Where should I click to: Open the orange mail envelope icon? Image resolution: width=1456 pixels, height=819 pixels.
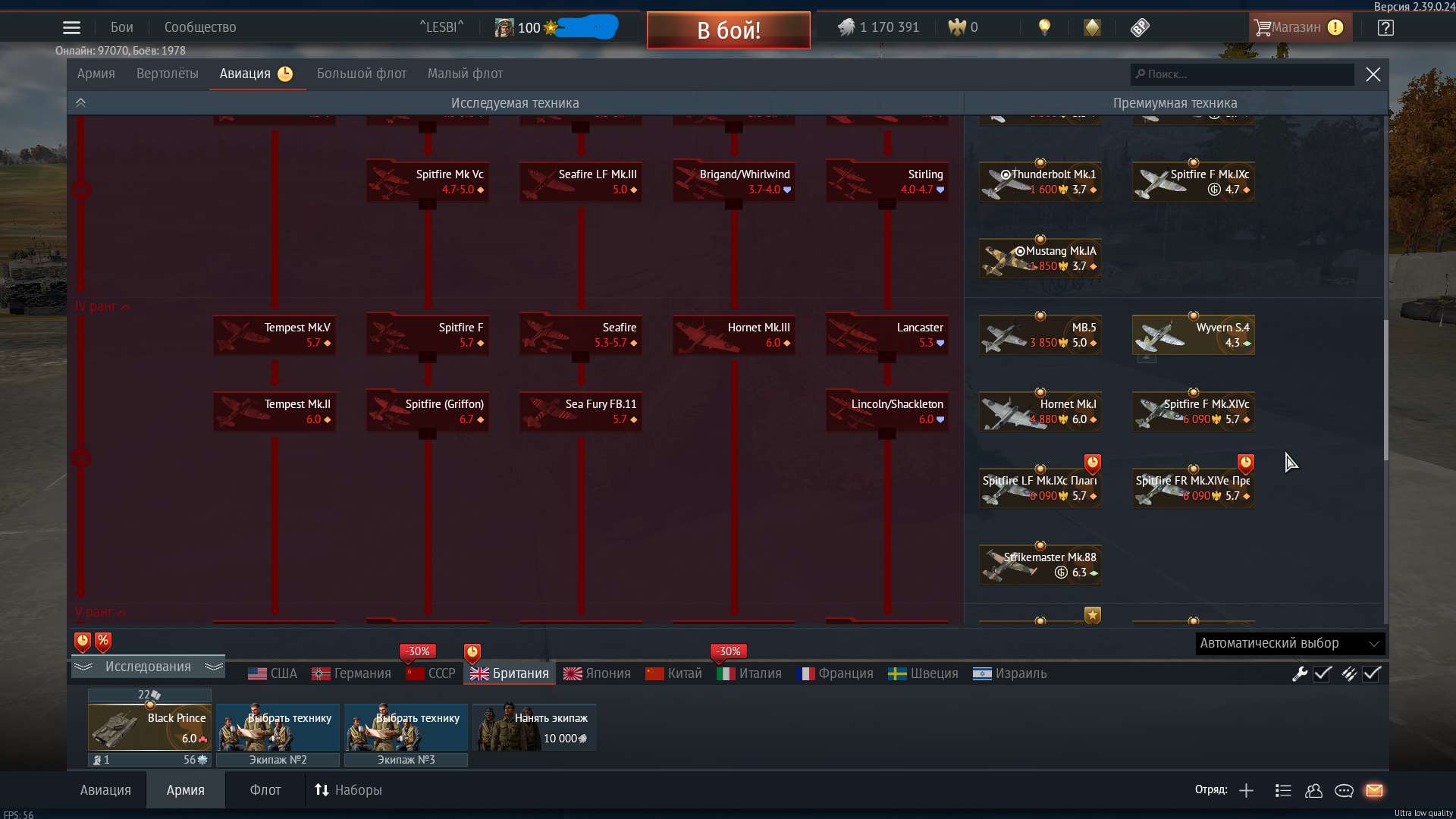(1374, 791)
